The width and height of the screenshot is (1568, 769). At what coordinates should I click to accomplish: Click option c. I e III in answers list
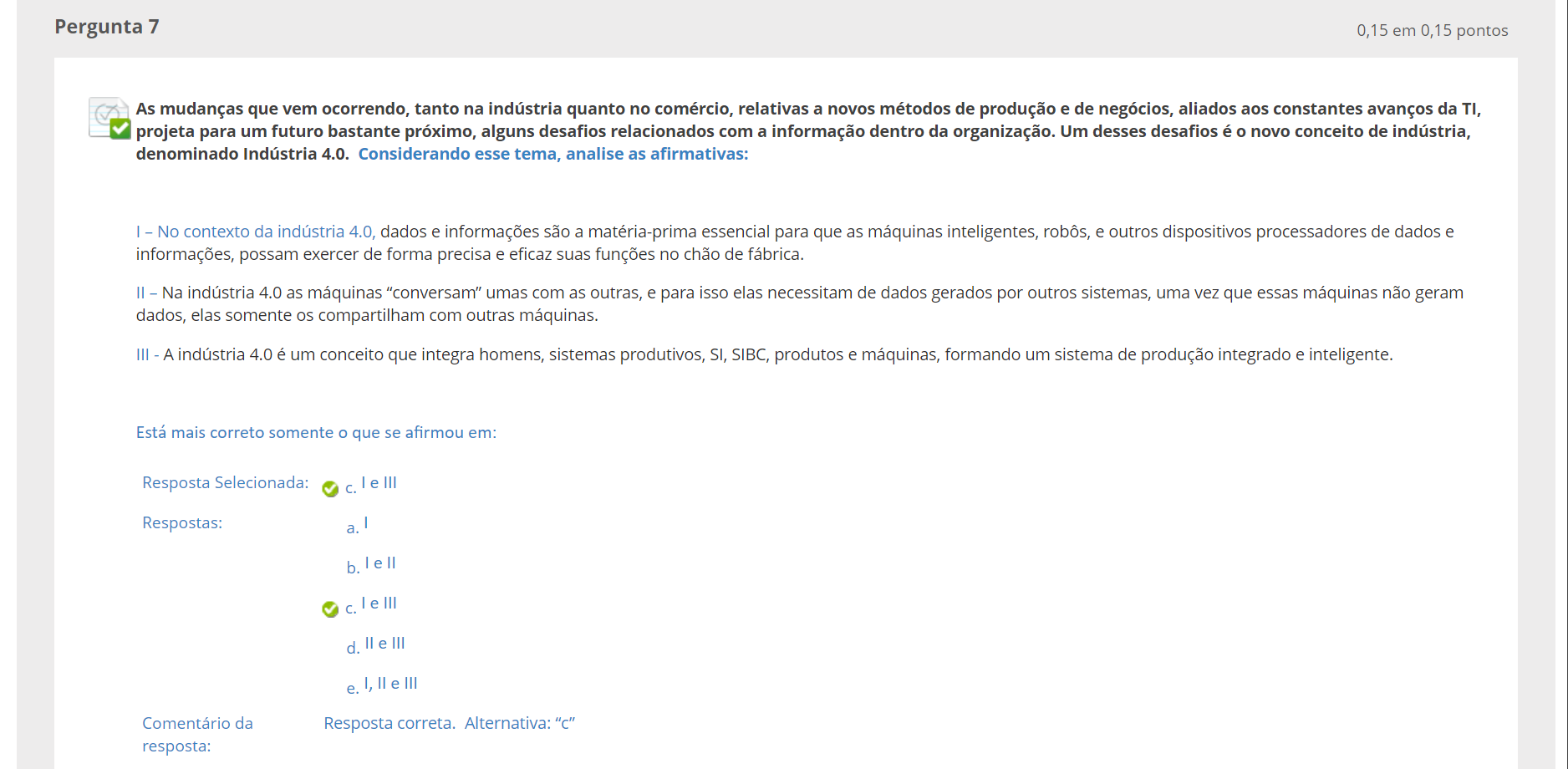pyautogui.click(x=372, y=605)
